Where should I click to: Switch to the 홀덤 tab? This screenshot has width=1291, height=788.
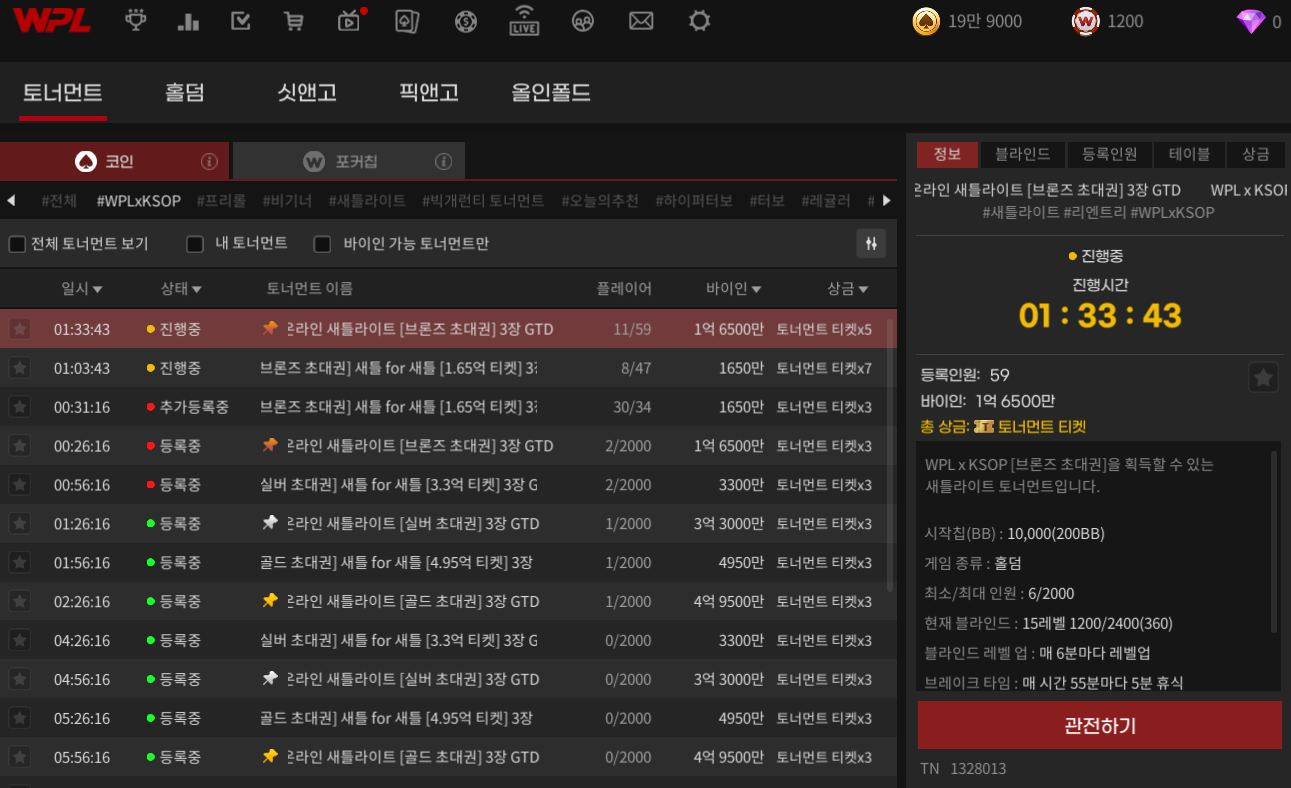tap(185, 93)
